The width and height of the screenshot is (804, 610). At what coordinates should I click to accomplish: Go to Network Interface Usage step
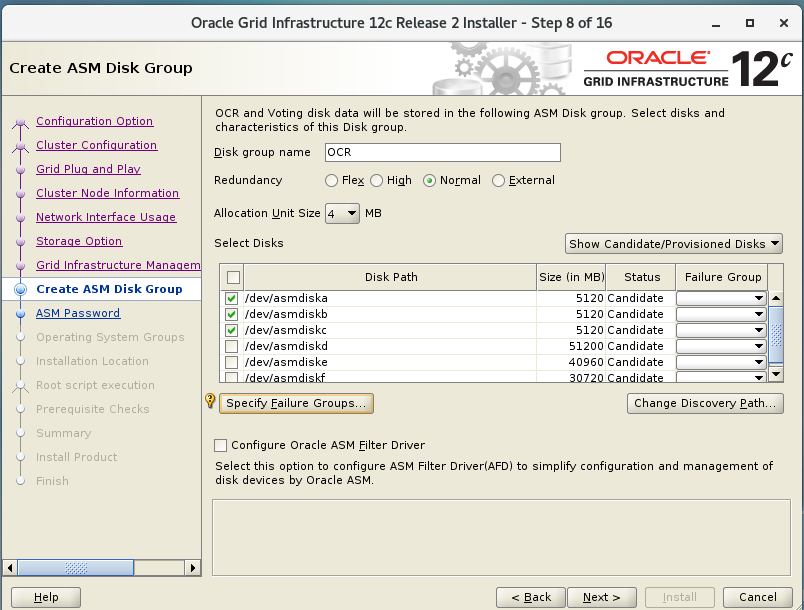pyautogui.click(x=106, y=217)
